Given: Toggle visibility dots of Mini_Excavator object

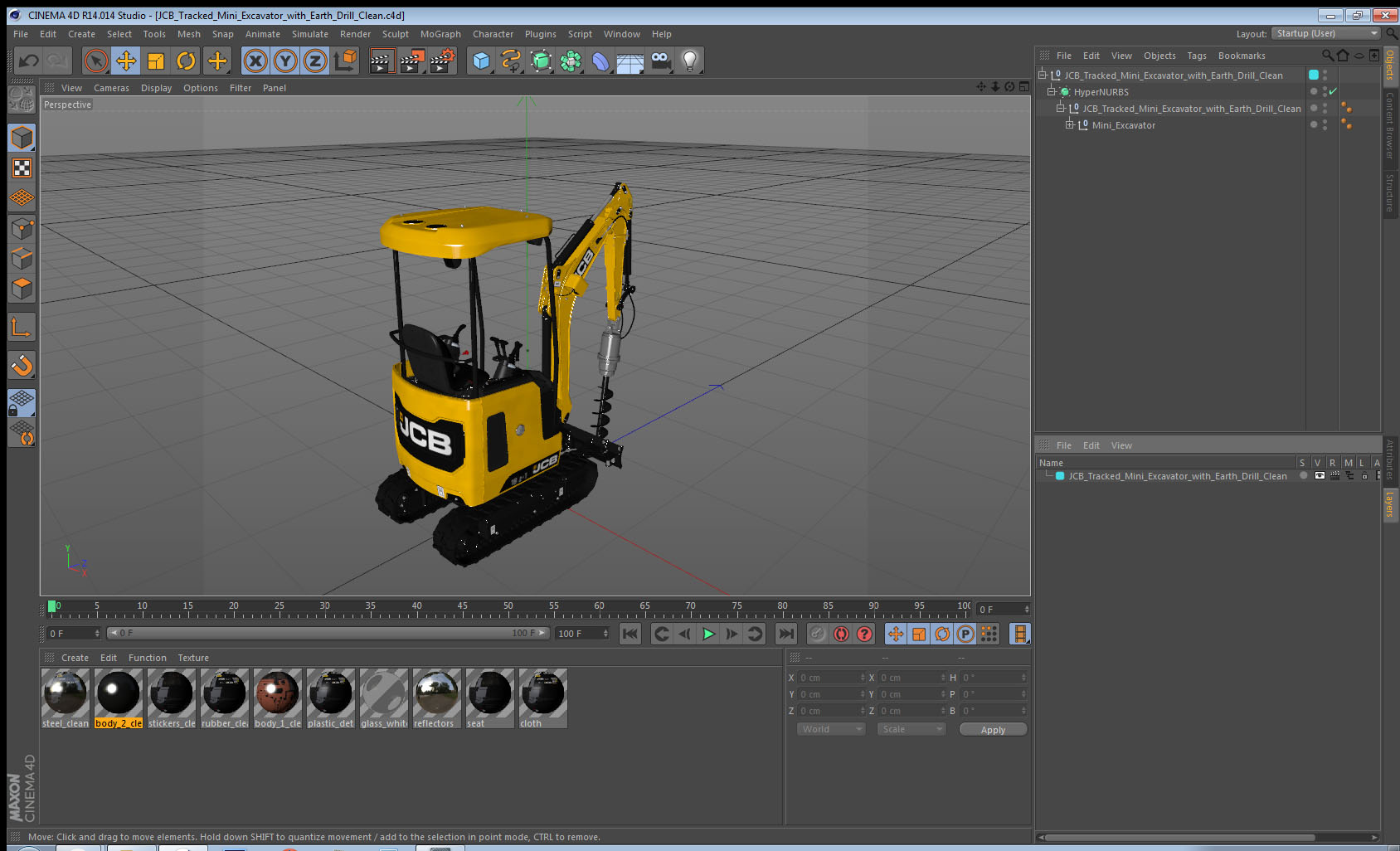Looking at the screenshot, I should tap(1325, 124).
